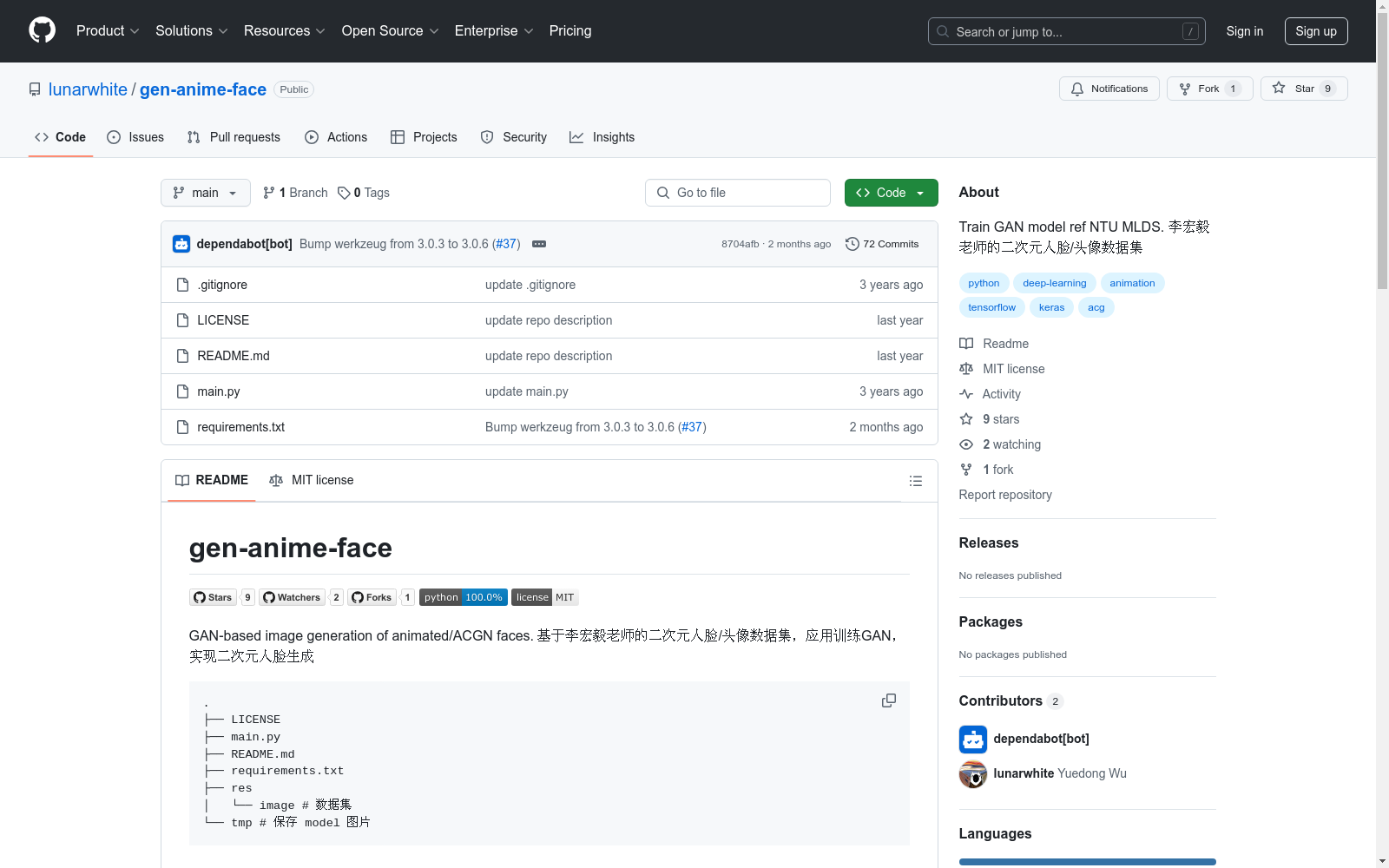Click the keras topic tag
The image size is (1389, 868).
(1051, 307)
